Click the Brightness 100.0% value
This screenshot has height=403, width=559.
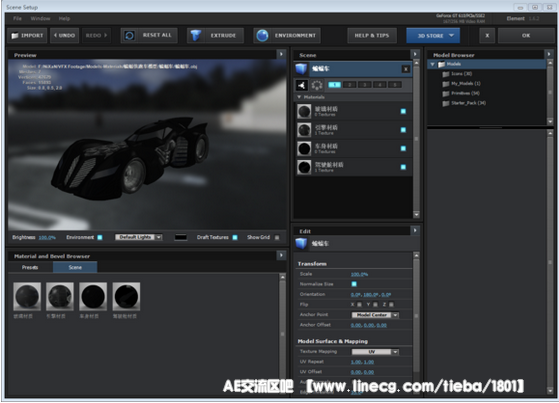pyautogui.click(x=47, y=238)
